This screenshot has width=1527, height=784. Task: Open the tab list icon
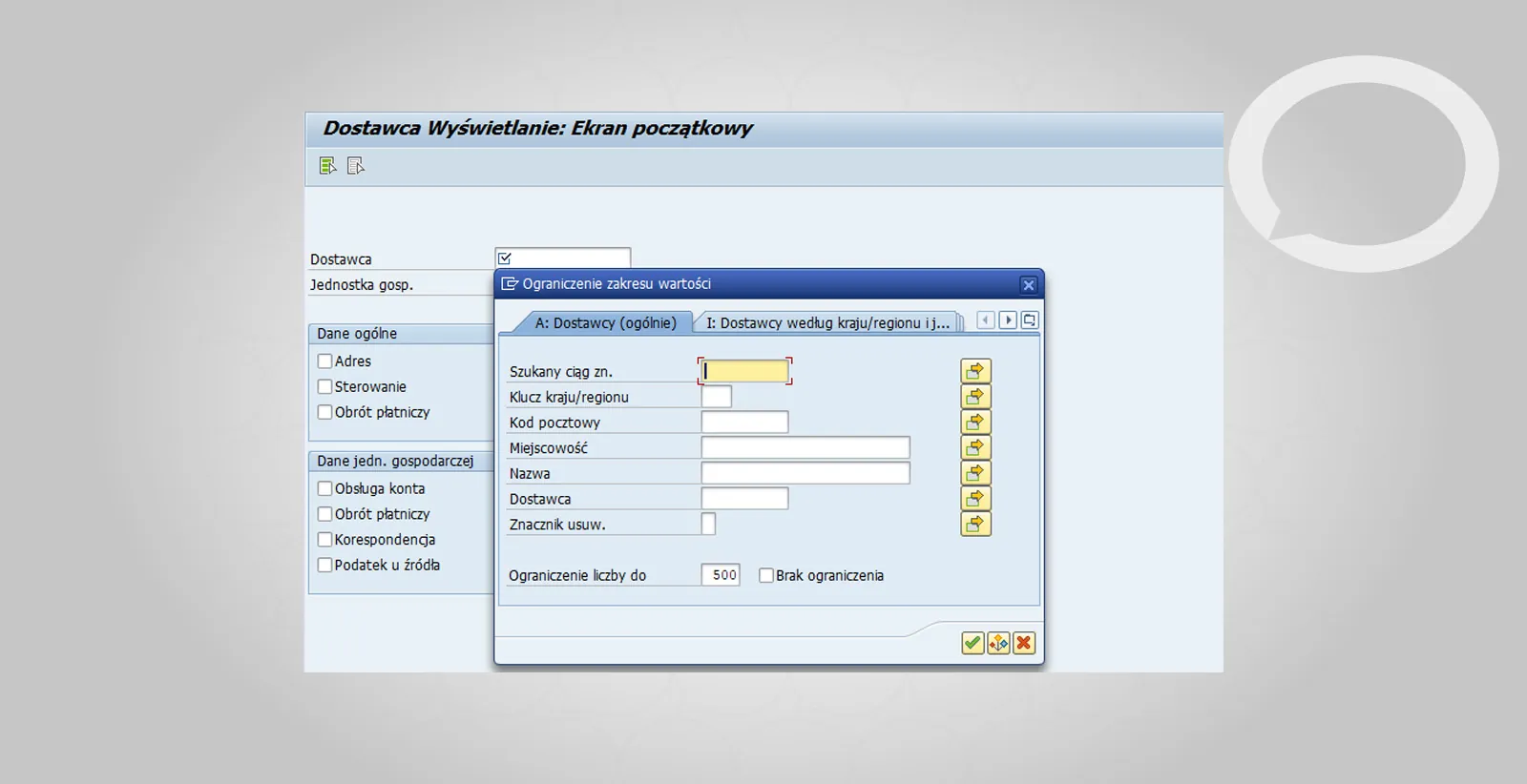point(1030,320)
